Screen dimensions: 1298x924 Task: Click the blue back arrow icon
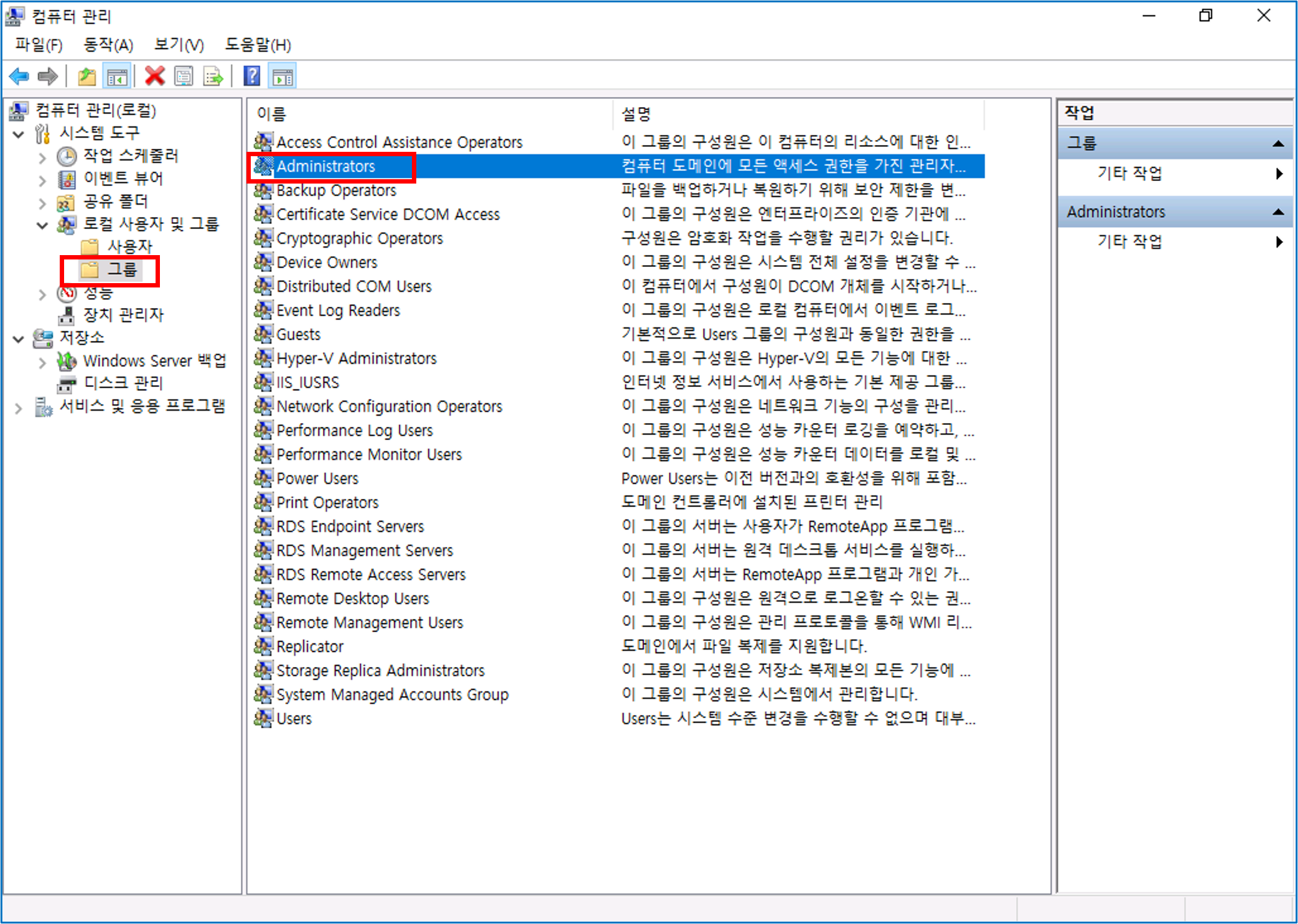click(x=19, y=77)
